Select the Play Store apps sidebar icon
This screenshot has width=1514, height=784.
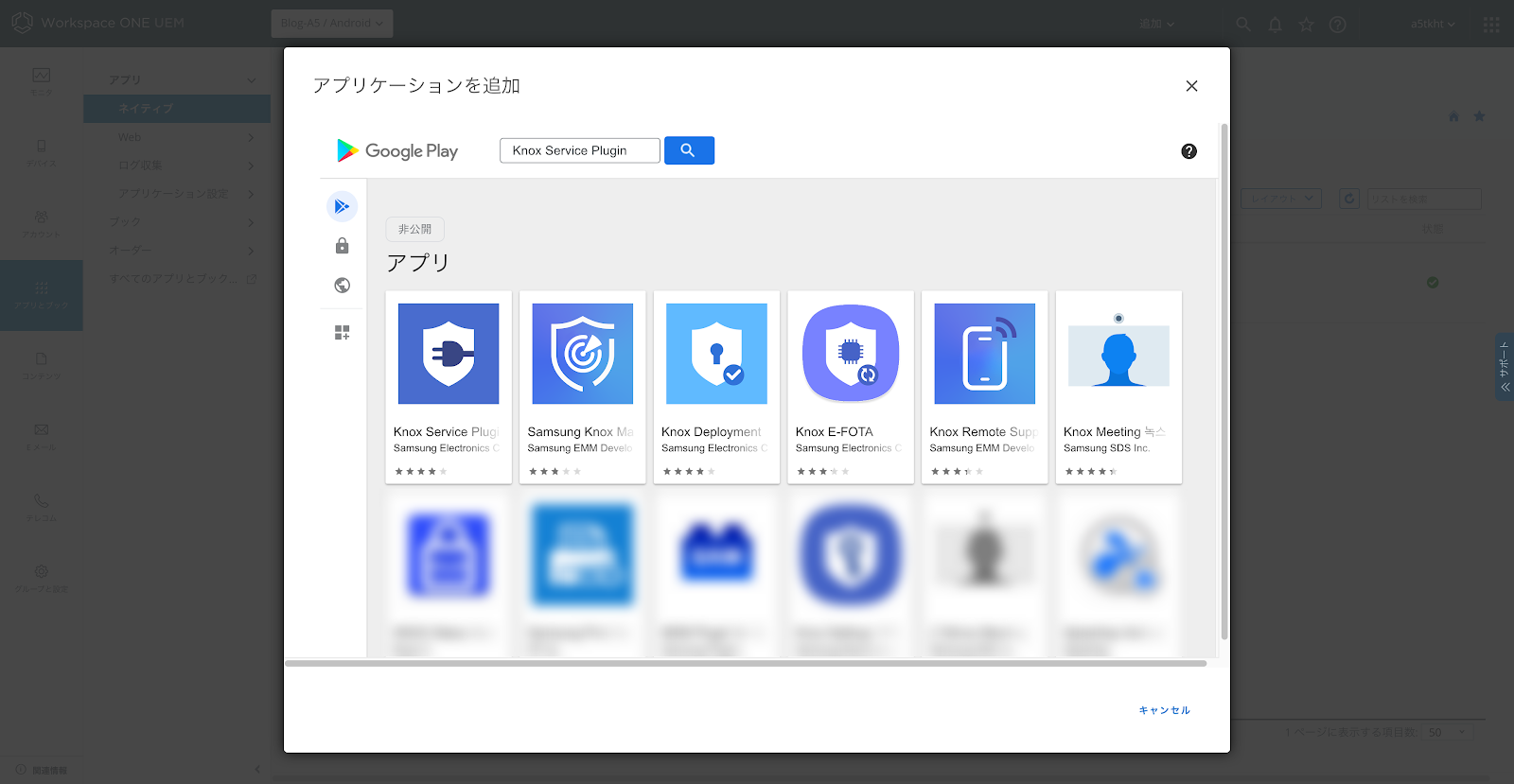point(343,206)
